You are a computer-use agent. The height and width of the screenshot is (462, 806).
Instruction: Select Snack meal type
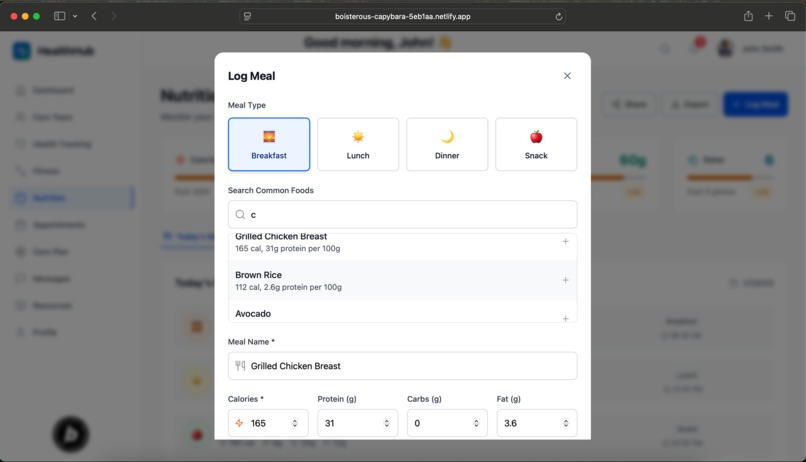pos(536,144)
